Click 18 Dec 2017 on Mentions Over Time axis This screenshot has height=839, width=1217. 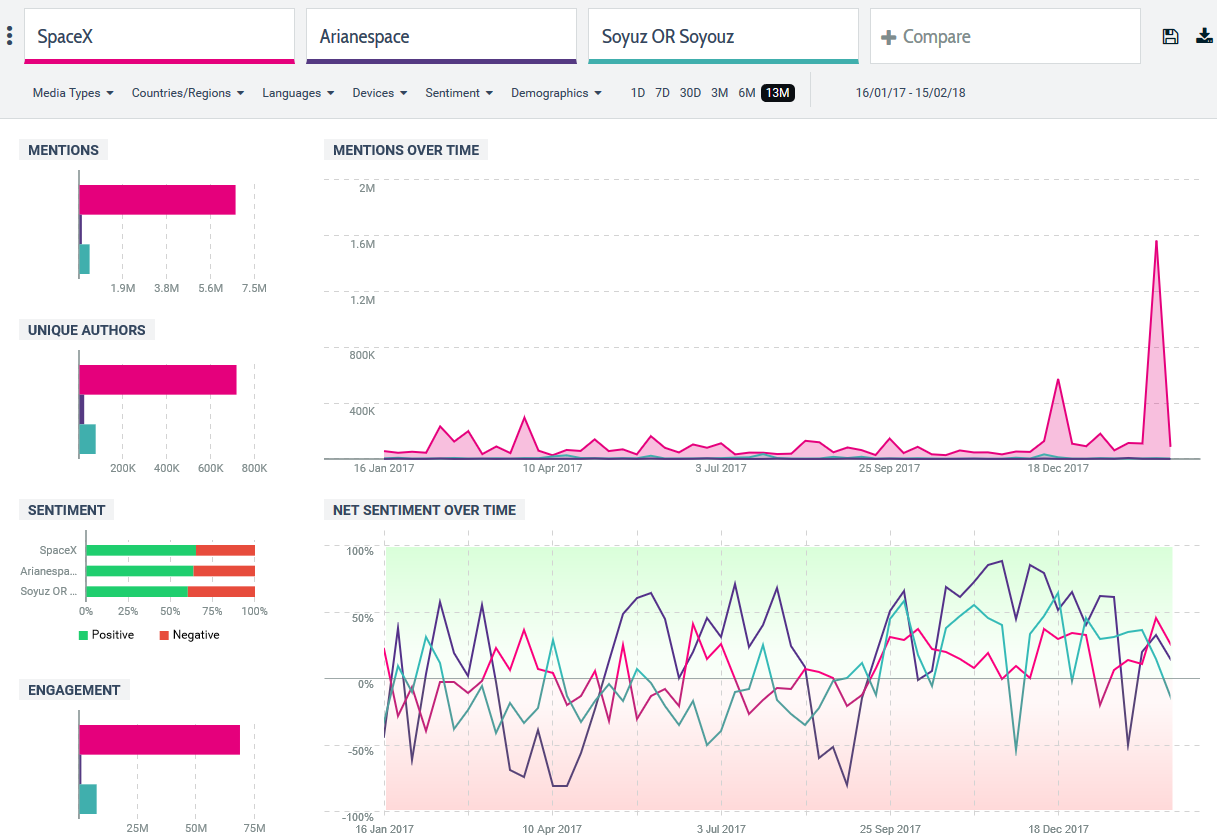click(1059, 468)
